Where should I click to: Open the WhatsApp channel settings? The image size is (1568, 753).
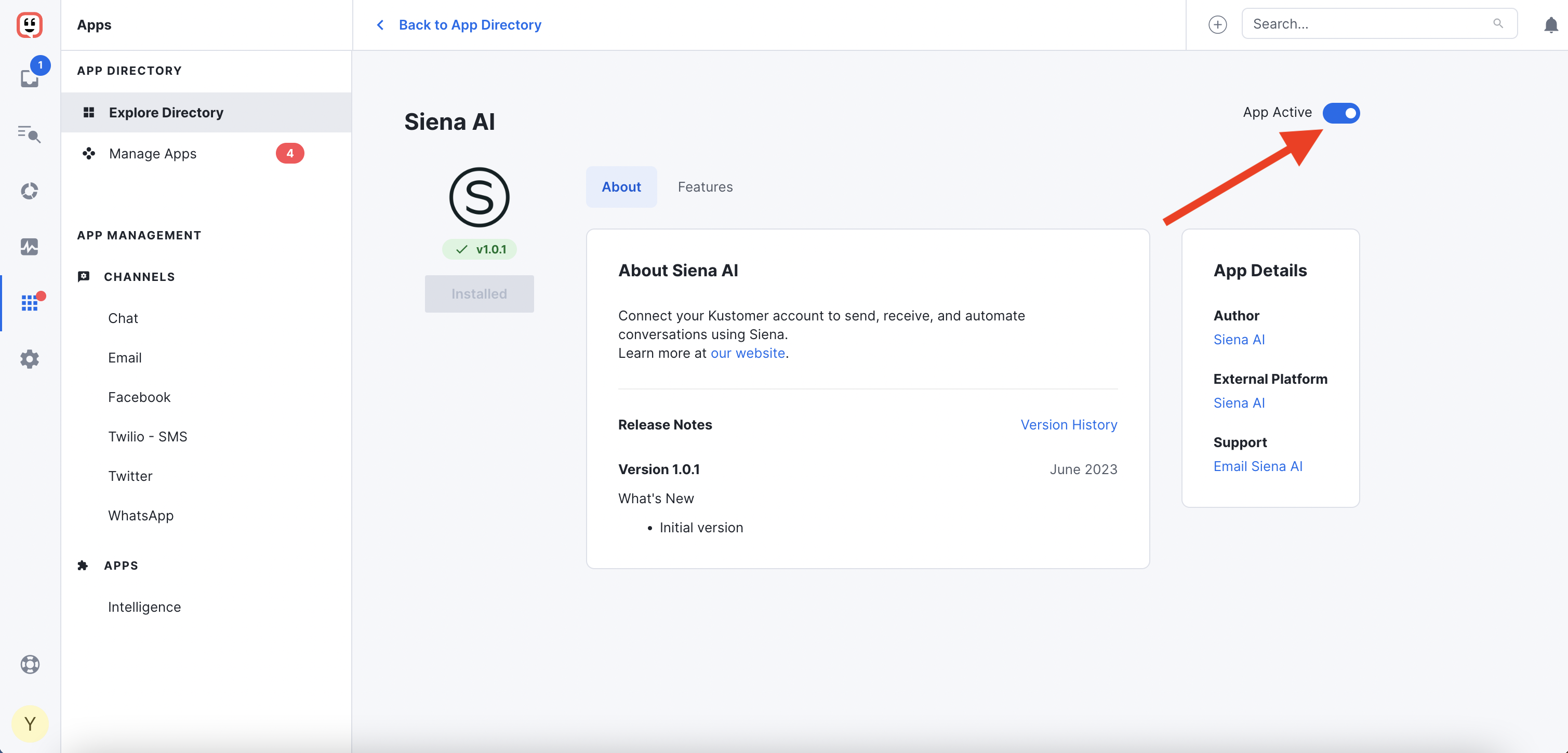[141, 516]
